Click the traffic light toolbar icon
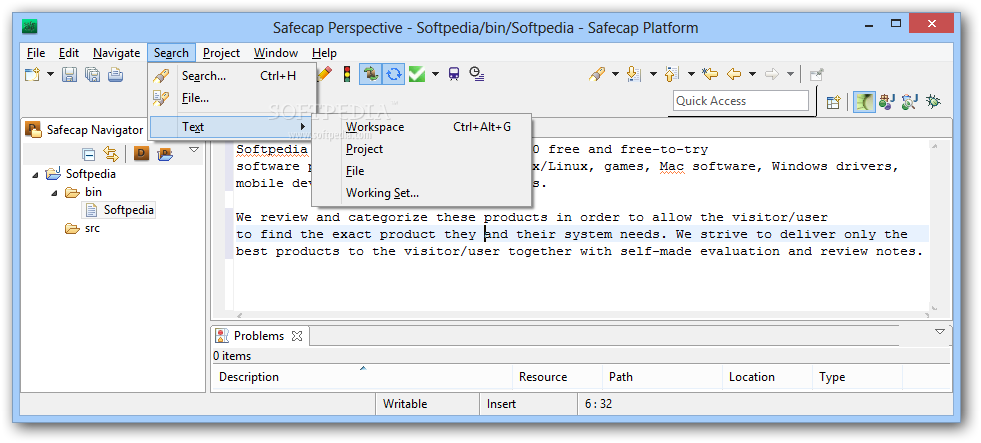Screen dimensions: 981x443 347,74
